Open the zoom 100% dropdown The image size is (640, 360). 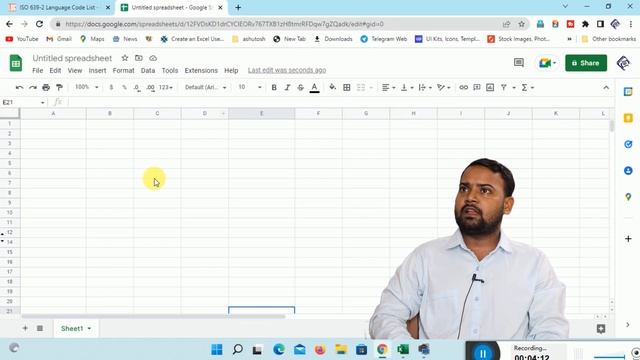point(87,87)
